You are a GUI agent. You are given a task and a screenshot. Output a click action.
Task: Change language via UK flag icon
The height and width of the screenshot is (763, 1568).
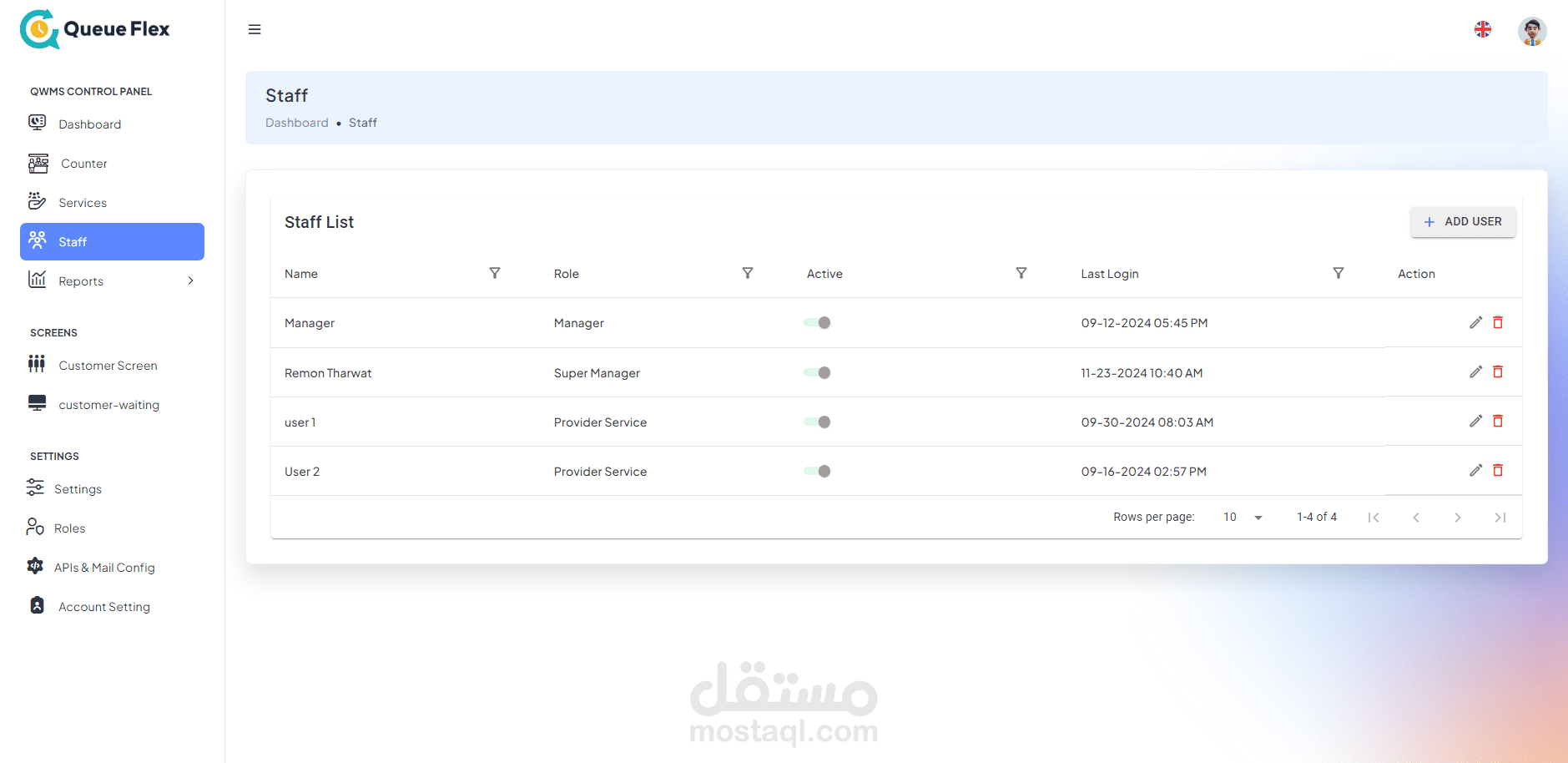tap(1483, 29)
